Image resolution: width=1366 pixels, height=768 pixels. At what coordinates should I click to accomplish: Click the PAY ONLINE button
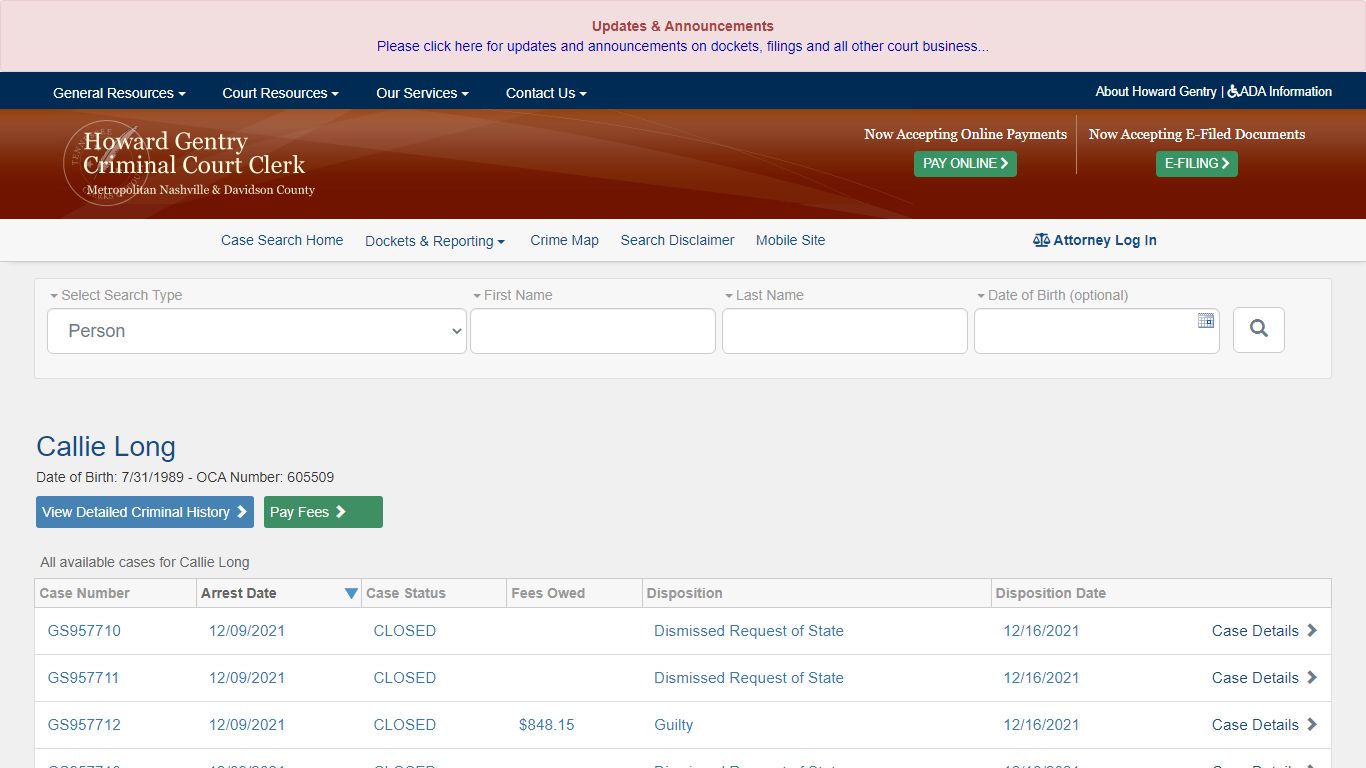(965, 163)
